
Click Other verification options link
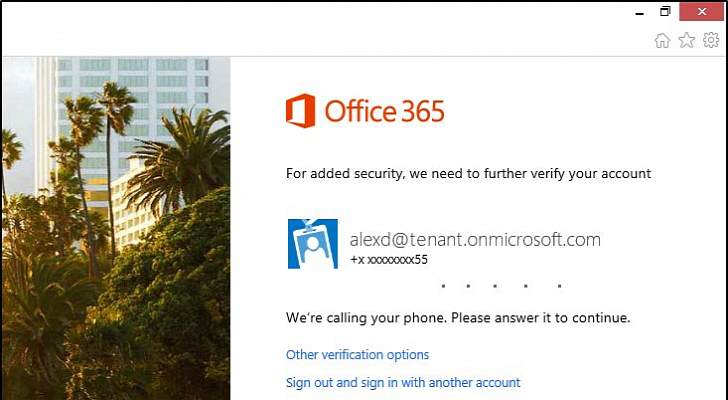point(357,355)
